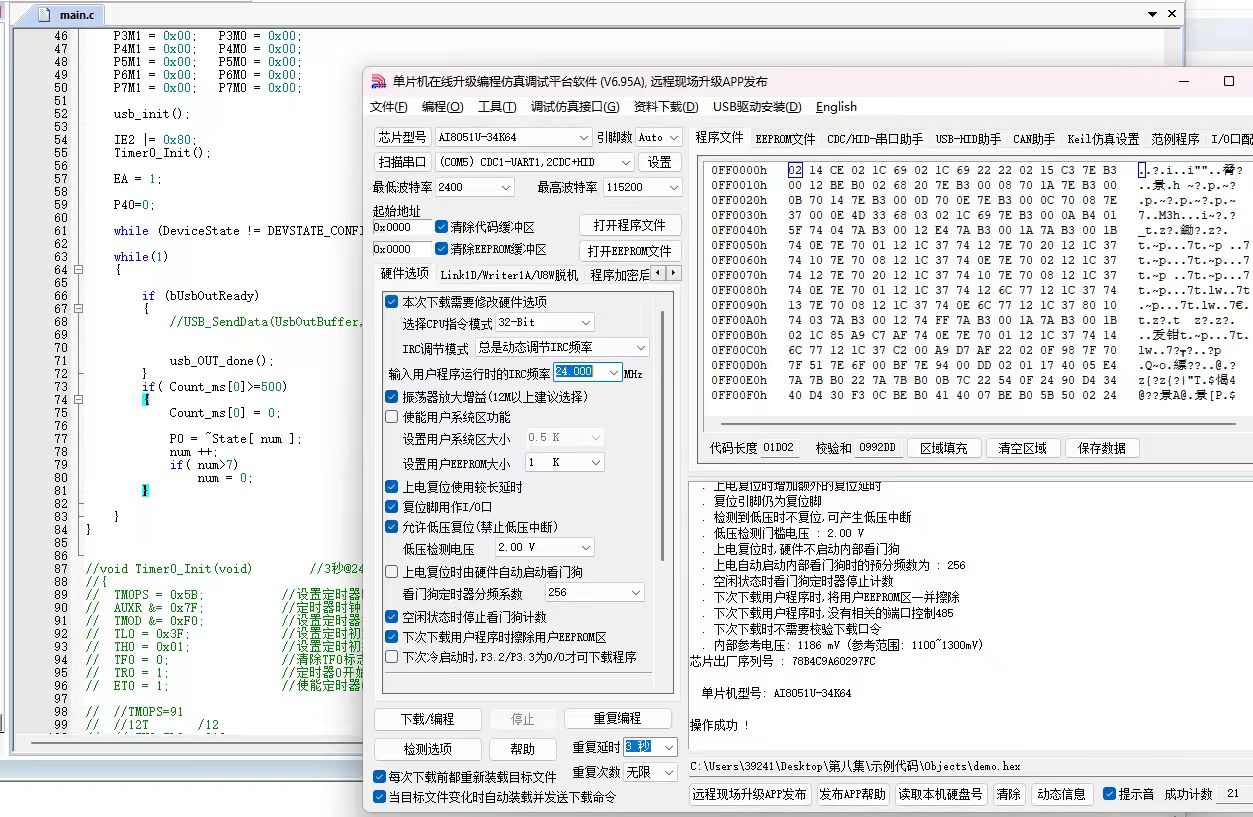Viewport: 1253px width, 817px height.
Task: Switch to CAN助手 tab
Action: [x=1034, y=139]
